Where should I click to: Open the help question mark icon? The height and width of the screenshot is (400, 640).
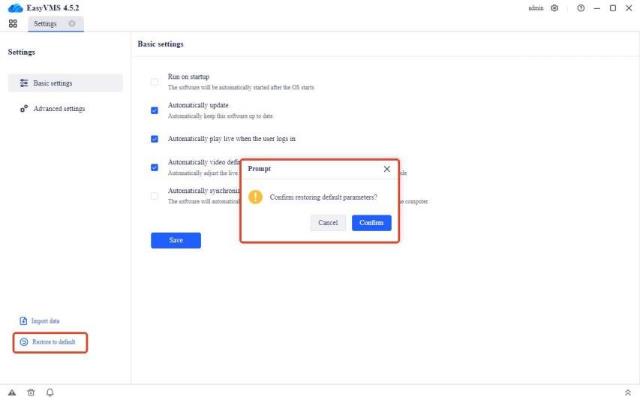tap(580, 8)
